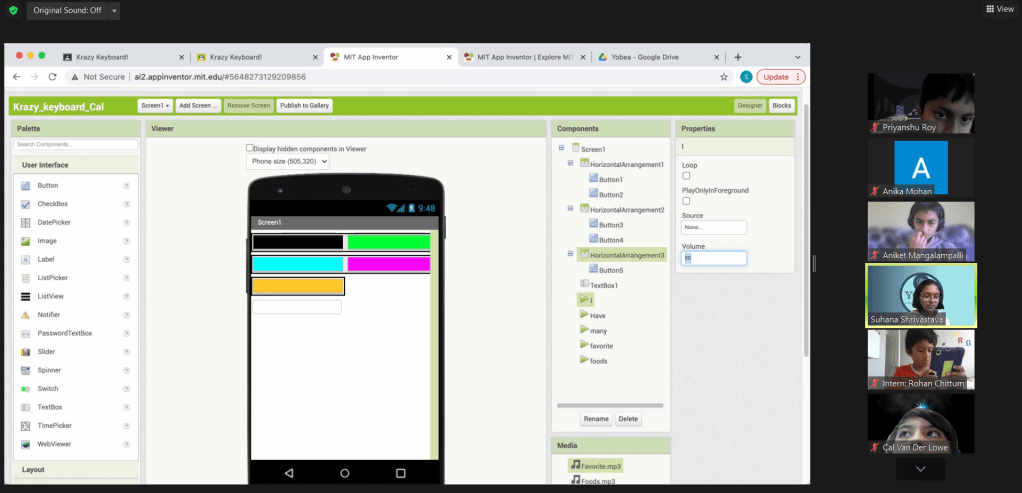
Task: Toggle the PlayOnlyInForeground checkbox
Action: click(686, 201)
